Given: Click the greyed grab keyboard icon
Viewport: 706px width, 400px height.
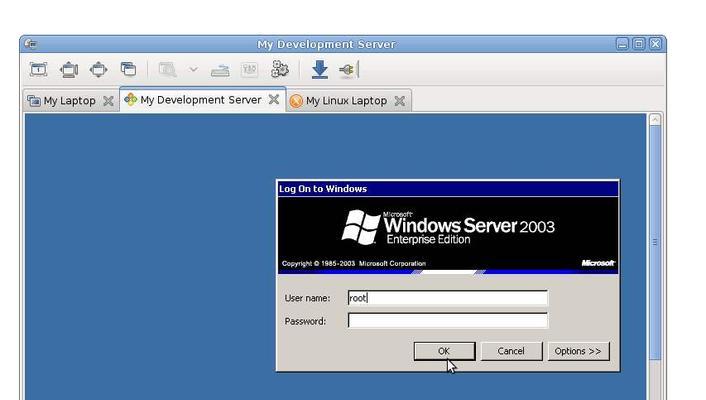Looking at the screenshot, I should 220,70.
